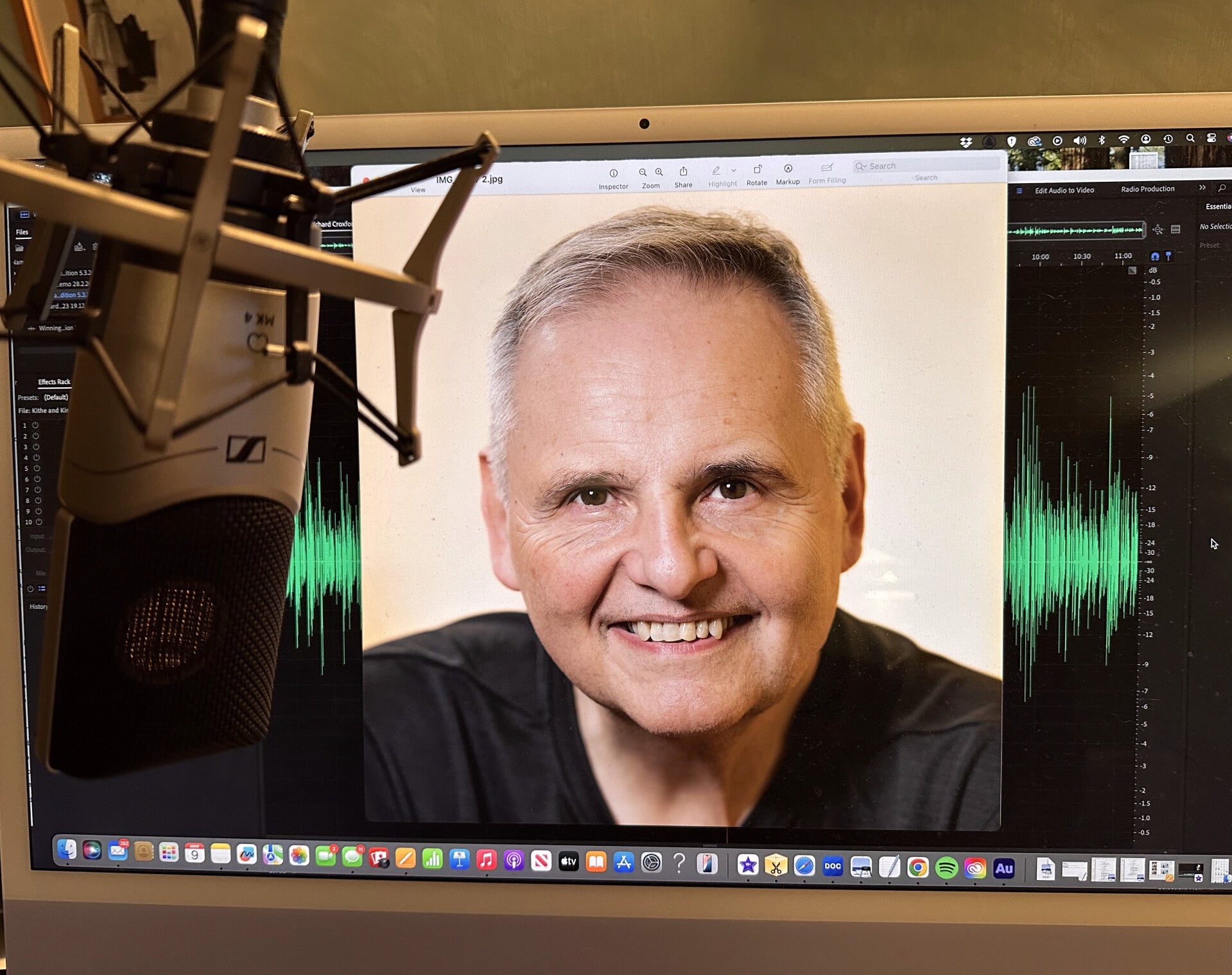Click the list icon left of workspace tabs
The image size is (1232, 975).
1019,191
